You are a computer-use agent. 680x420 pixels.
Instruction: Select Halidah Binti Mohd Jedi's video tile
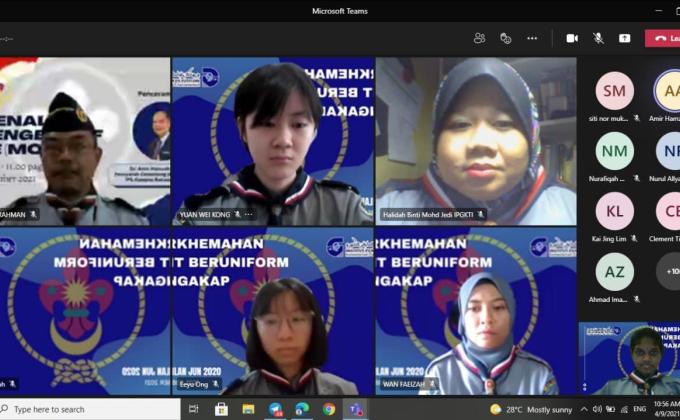point(476,141)
